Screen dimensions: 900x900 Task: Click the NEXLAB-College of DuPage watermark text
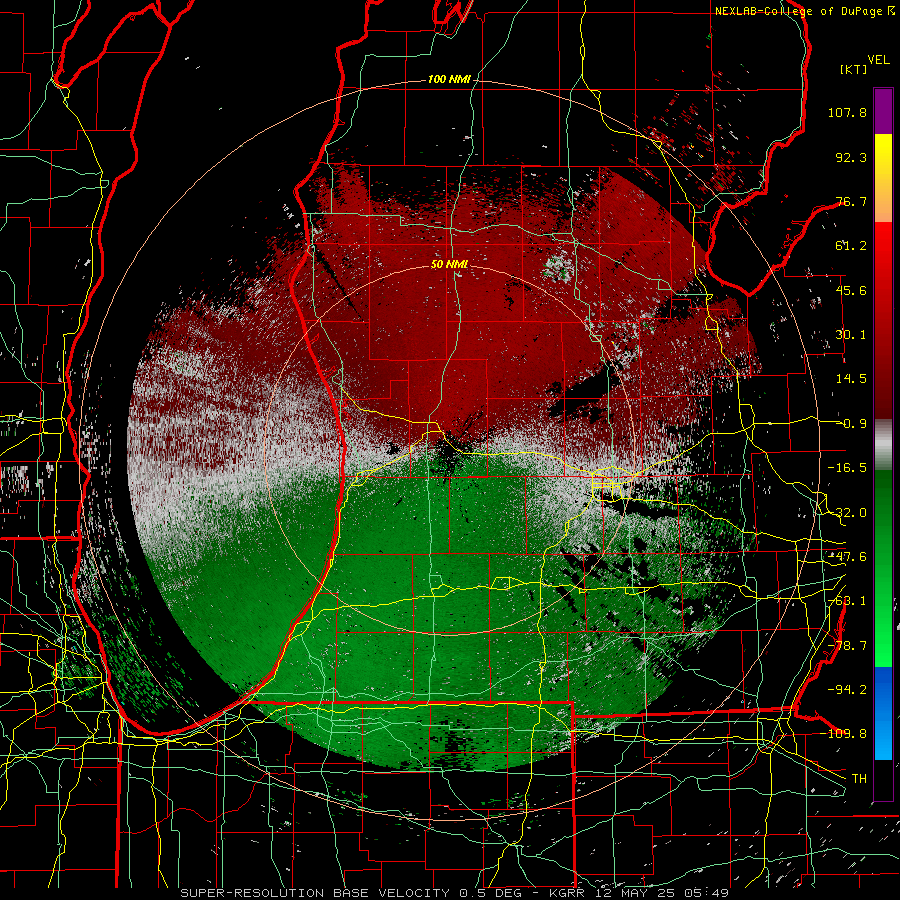[x=800, y=11]
